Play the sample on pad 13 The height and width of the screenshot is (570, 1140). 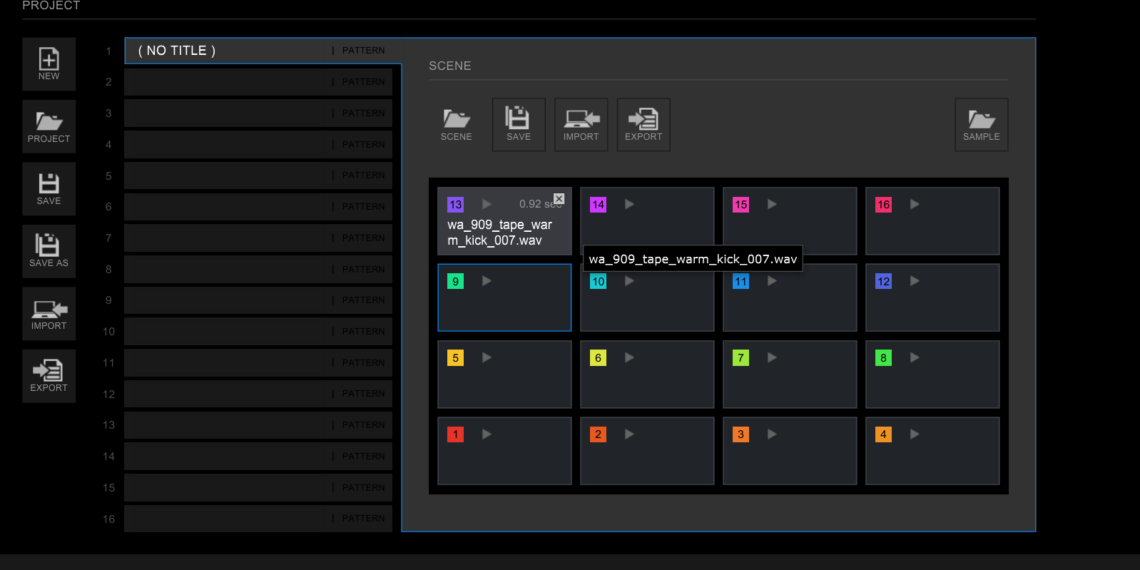(x=487, y=205)
